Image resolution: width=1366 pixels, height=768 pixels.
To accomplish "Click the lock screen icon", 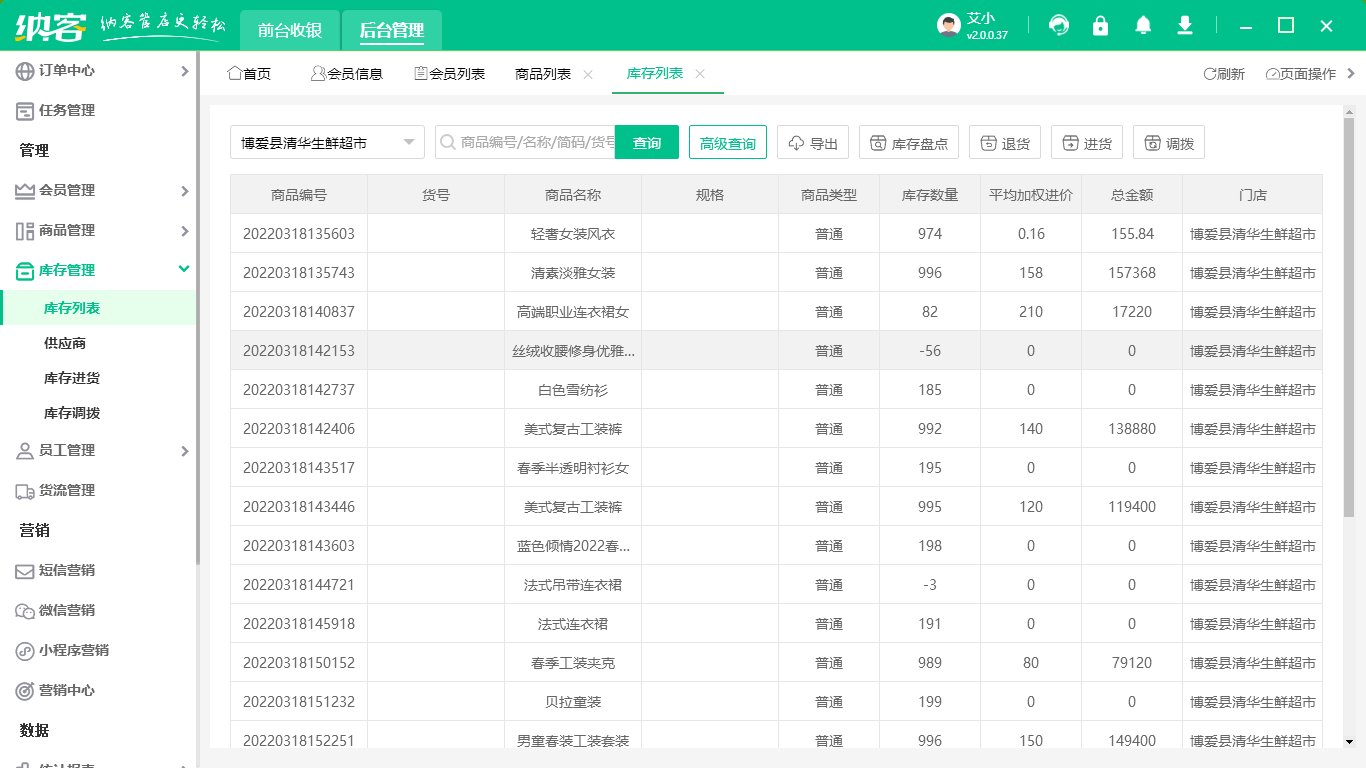I will click(1101, 25).
